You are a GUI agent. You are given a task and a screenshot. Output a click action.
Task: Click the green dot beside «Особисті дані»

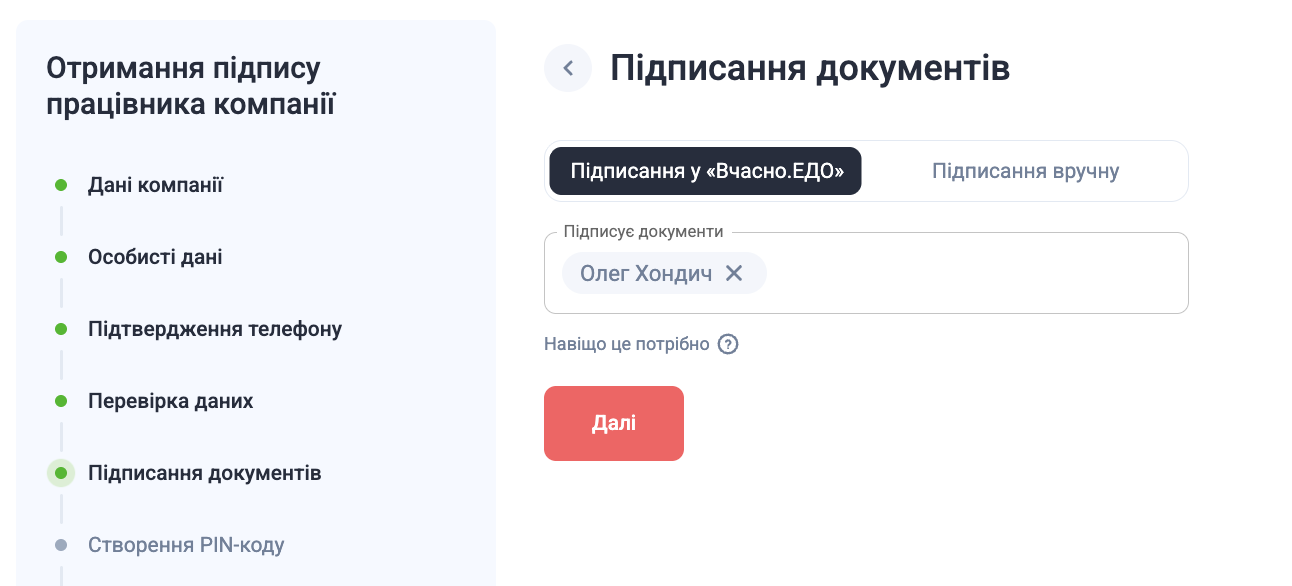[61, 257]
